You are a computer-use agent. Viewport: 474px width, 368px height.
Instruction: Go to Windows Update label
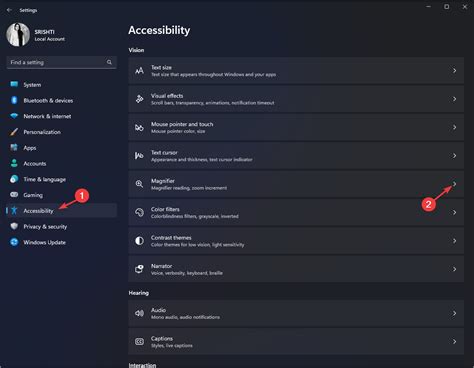point(44,242)
